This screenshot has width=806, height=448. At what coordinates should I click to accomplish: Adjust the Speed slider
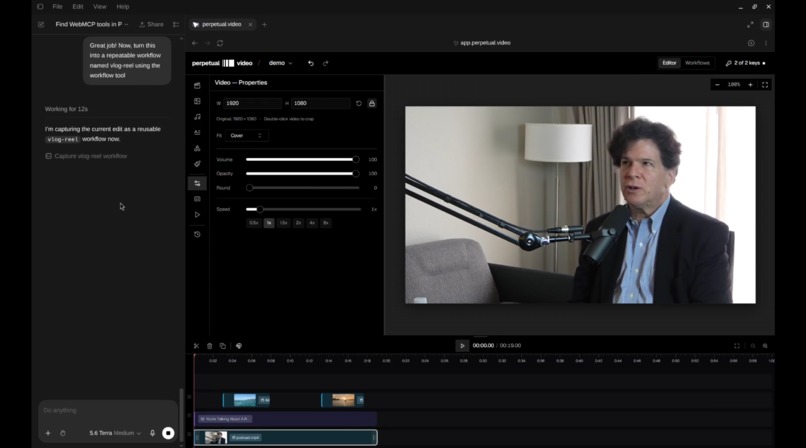tap(303, 210)
